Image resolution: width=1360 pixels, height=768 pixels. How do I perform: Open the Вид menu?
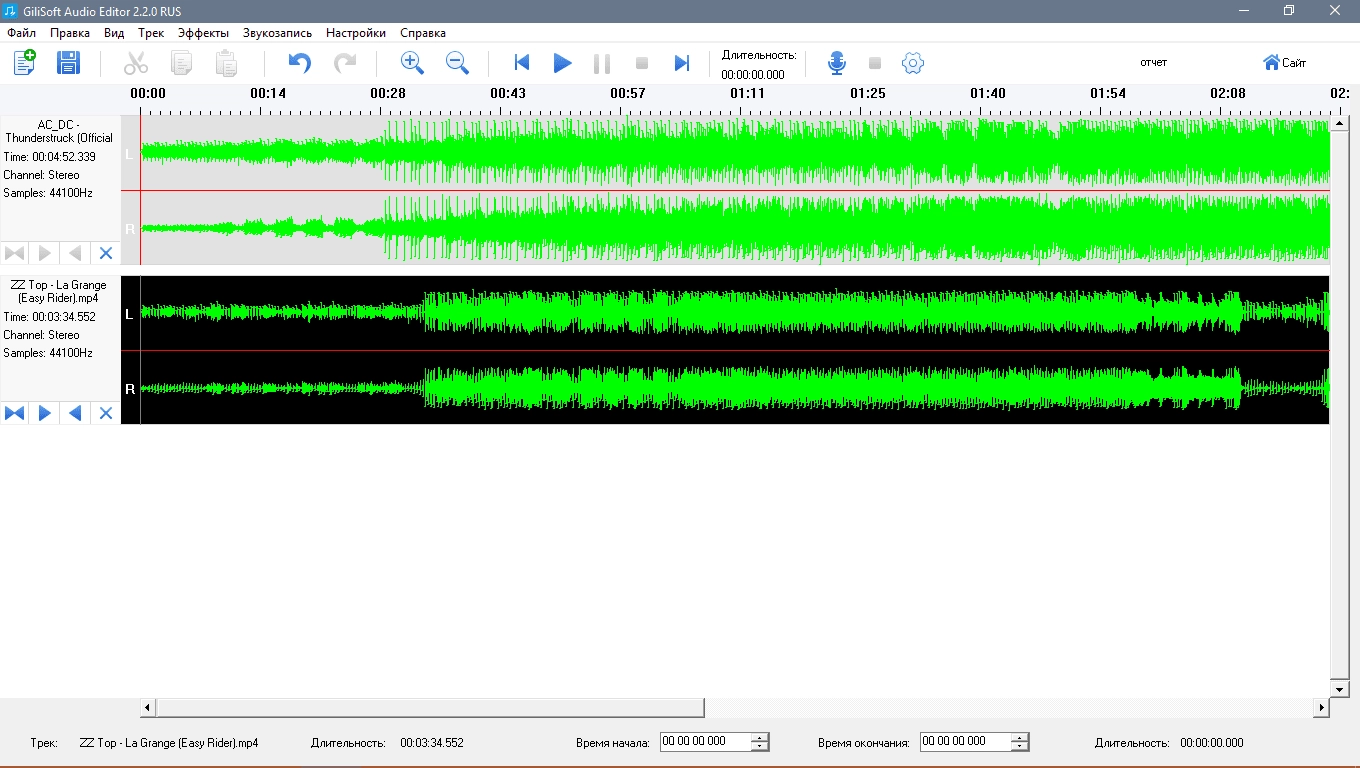(x=114, y=33)
